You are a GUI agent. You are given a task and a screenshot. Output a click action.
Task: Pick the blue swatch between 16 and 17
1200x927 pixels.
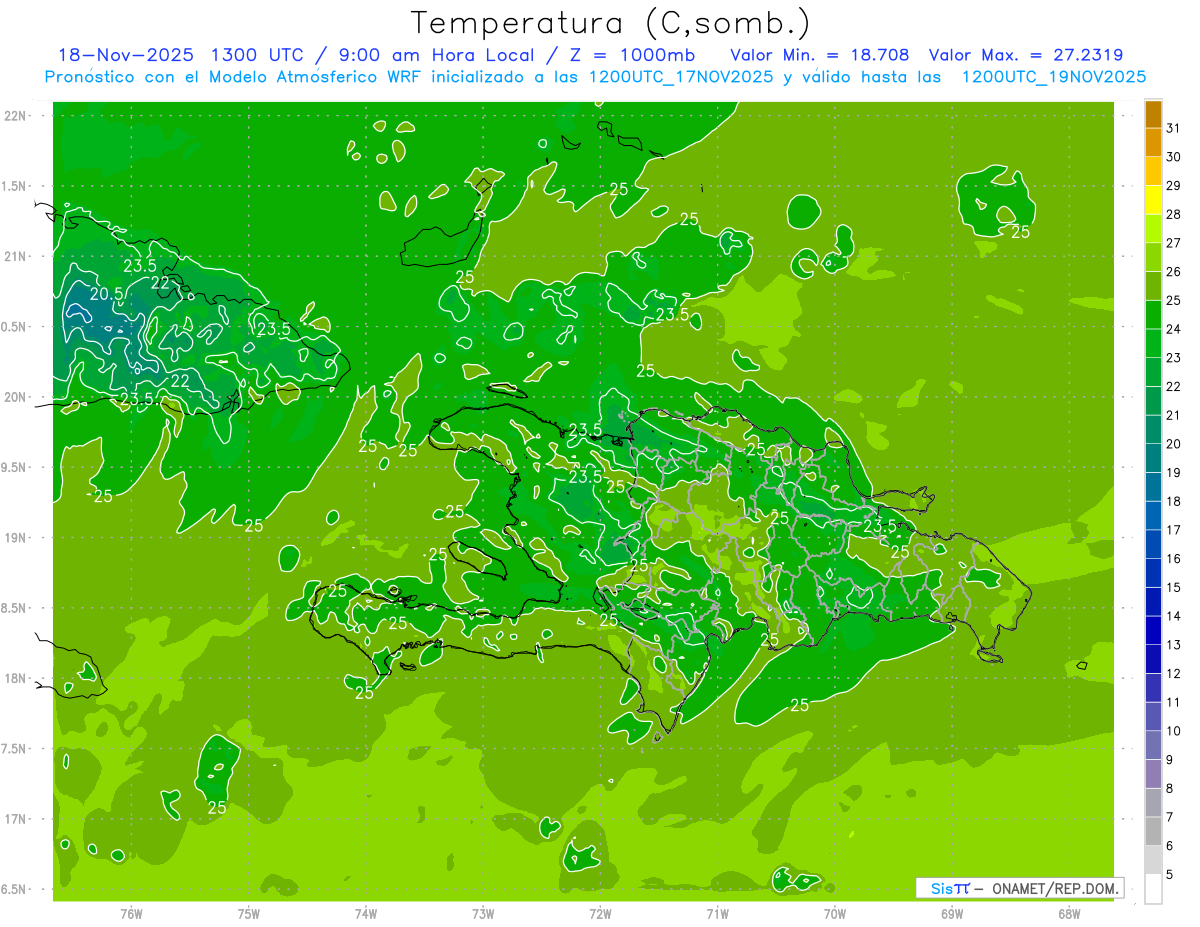coord(1154,545)
